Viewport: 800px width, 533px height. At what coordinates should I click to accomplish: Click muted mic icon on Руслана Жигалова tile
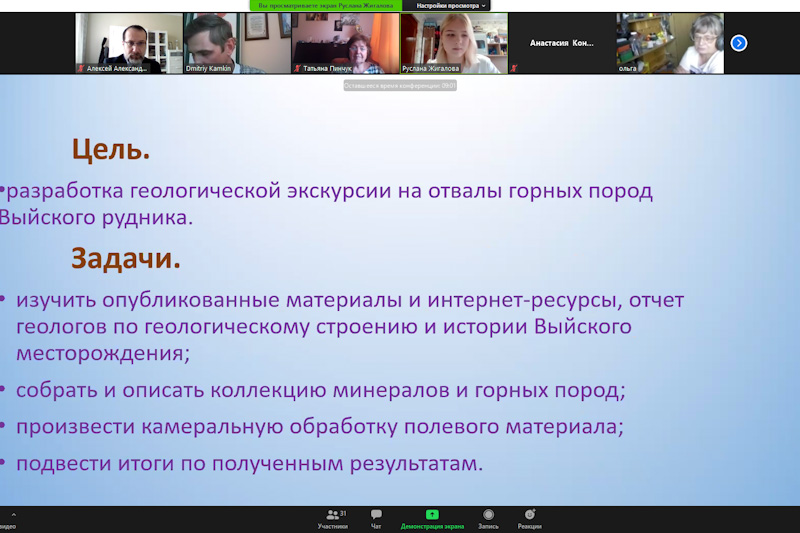click(x=406, y=68)
